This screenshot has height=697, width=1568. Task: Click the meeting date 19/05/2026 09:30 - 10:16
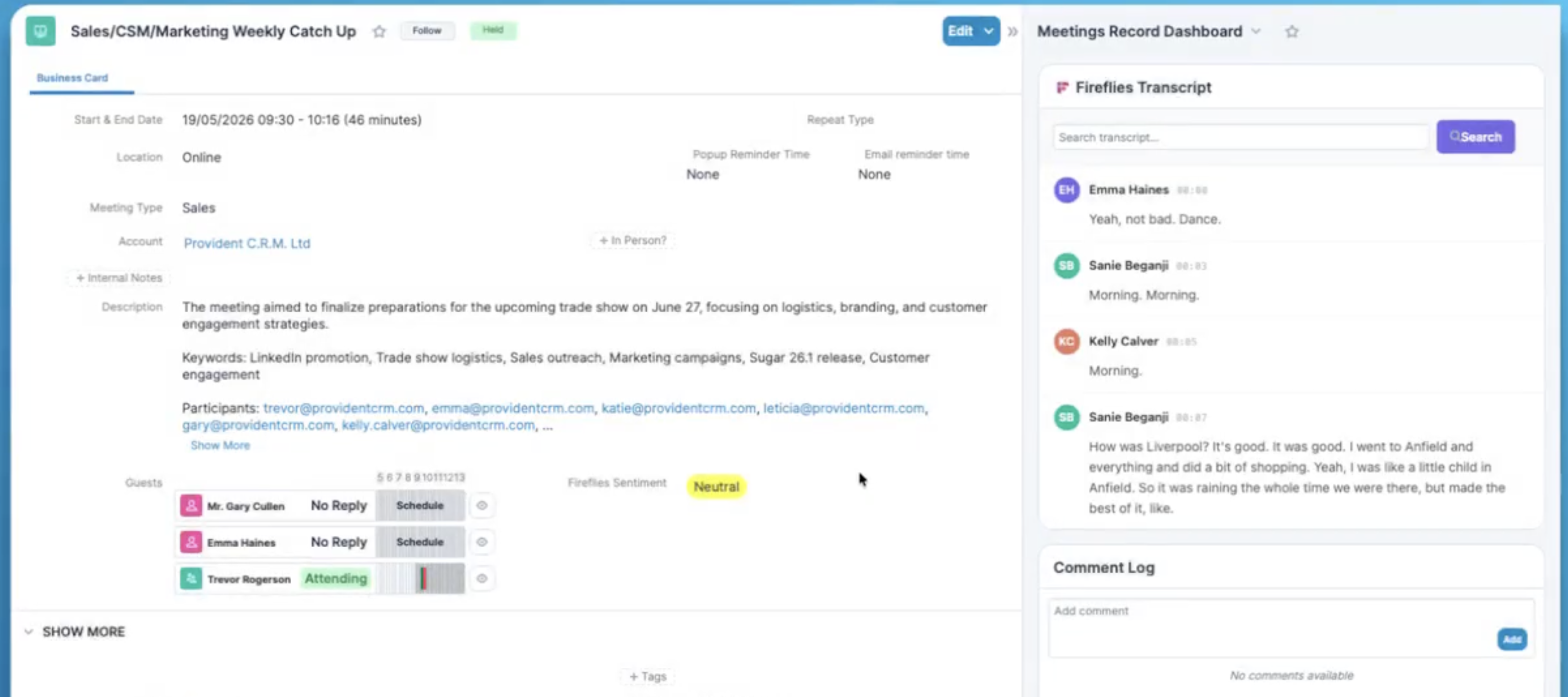pos(302,120)
